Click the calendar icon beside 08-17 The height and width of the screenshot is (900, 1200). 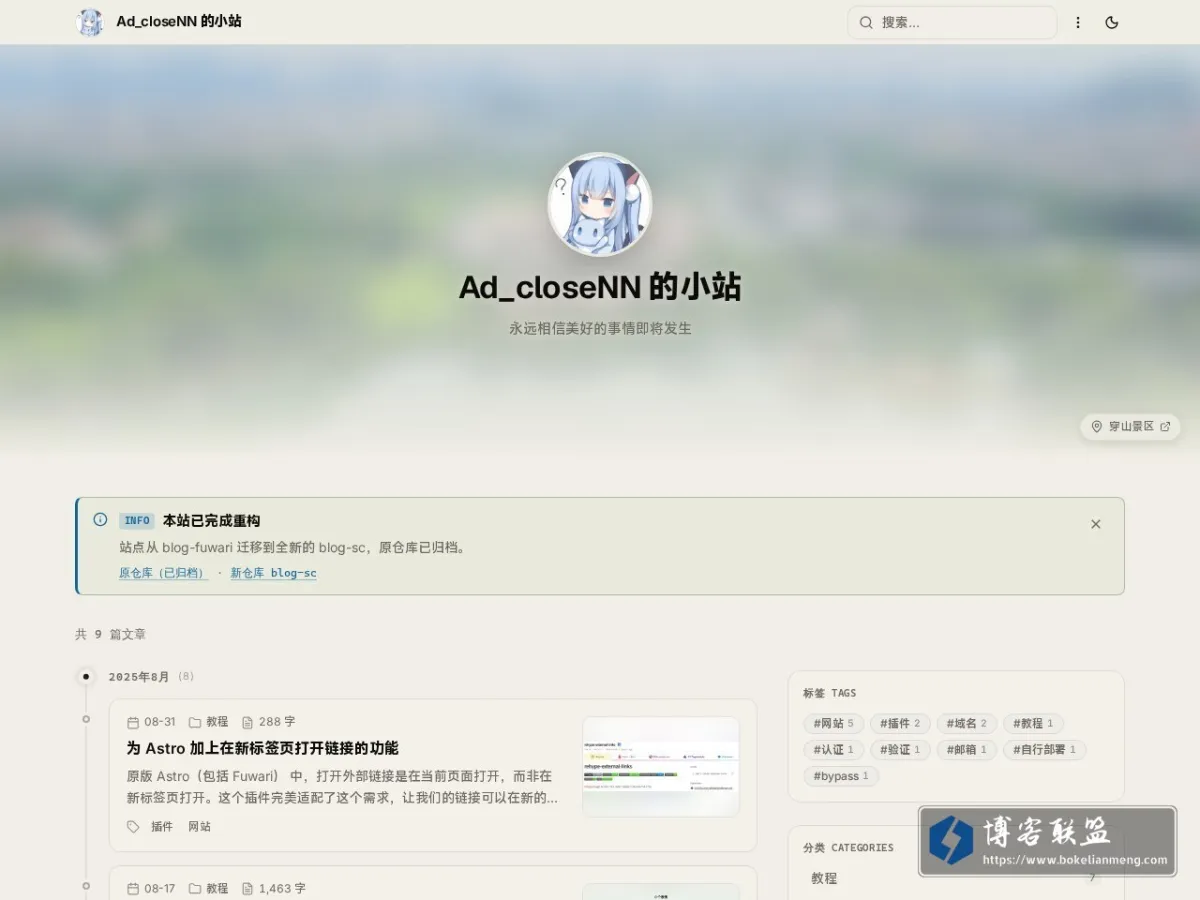(133, 888)
